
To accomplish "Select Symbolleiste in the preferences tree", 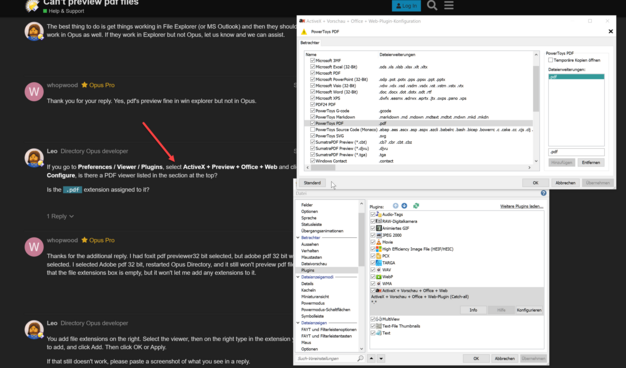I will click(x=313, y=316).
